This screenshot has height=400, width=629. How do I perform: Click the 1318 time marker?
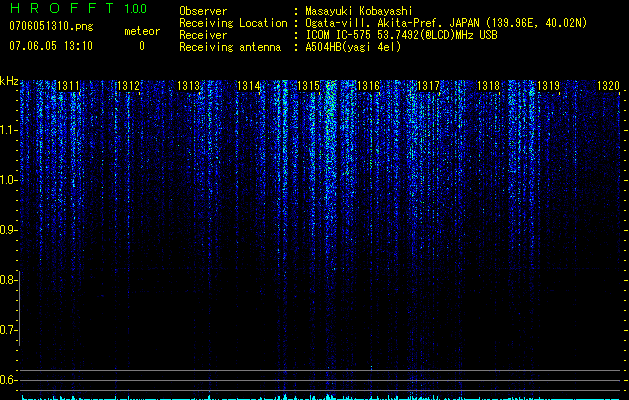tap(488, 86)
